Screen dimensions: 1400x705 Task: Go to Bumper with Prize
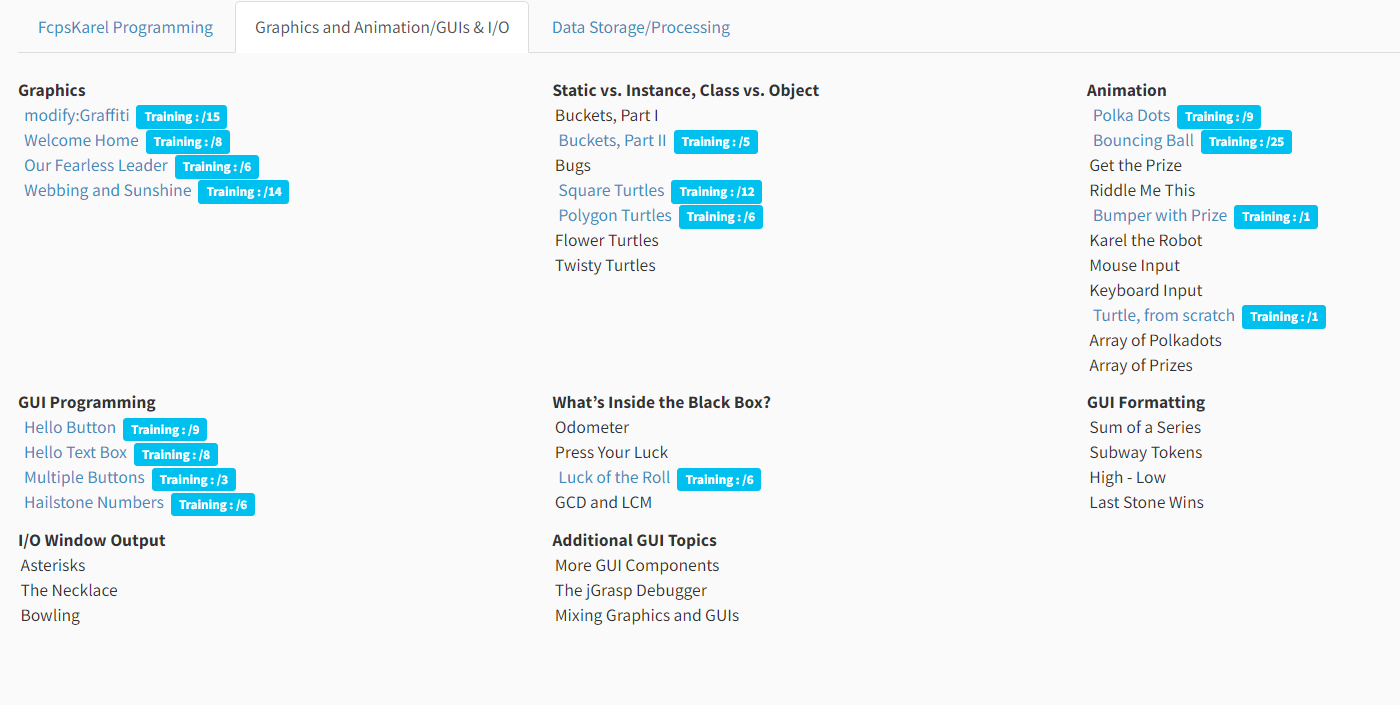(1160, 215)
